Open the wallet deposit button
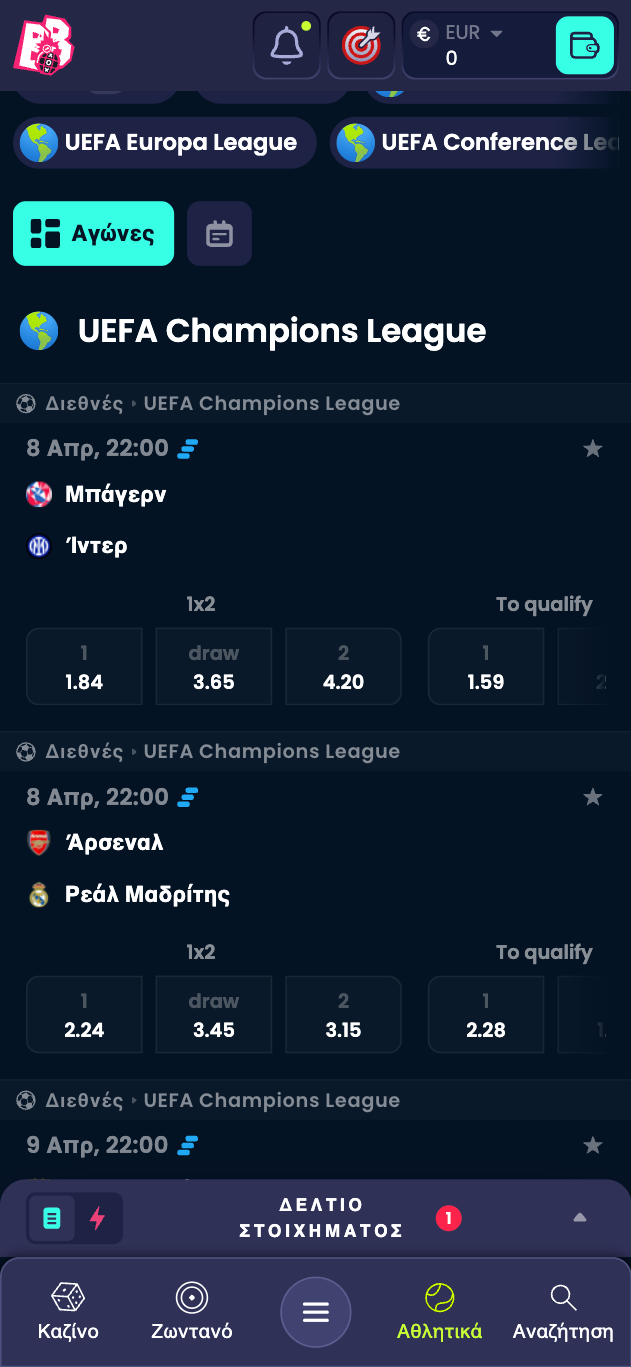Image resolution: width=631 pixels, height=1367 pixels. [x=584, y=45]
